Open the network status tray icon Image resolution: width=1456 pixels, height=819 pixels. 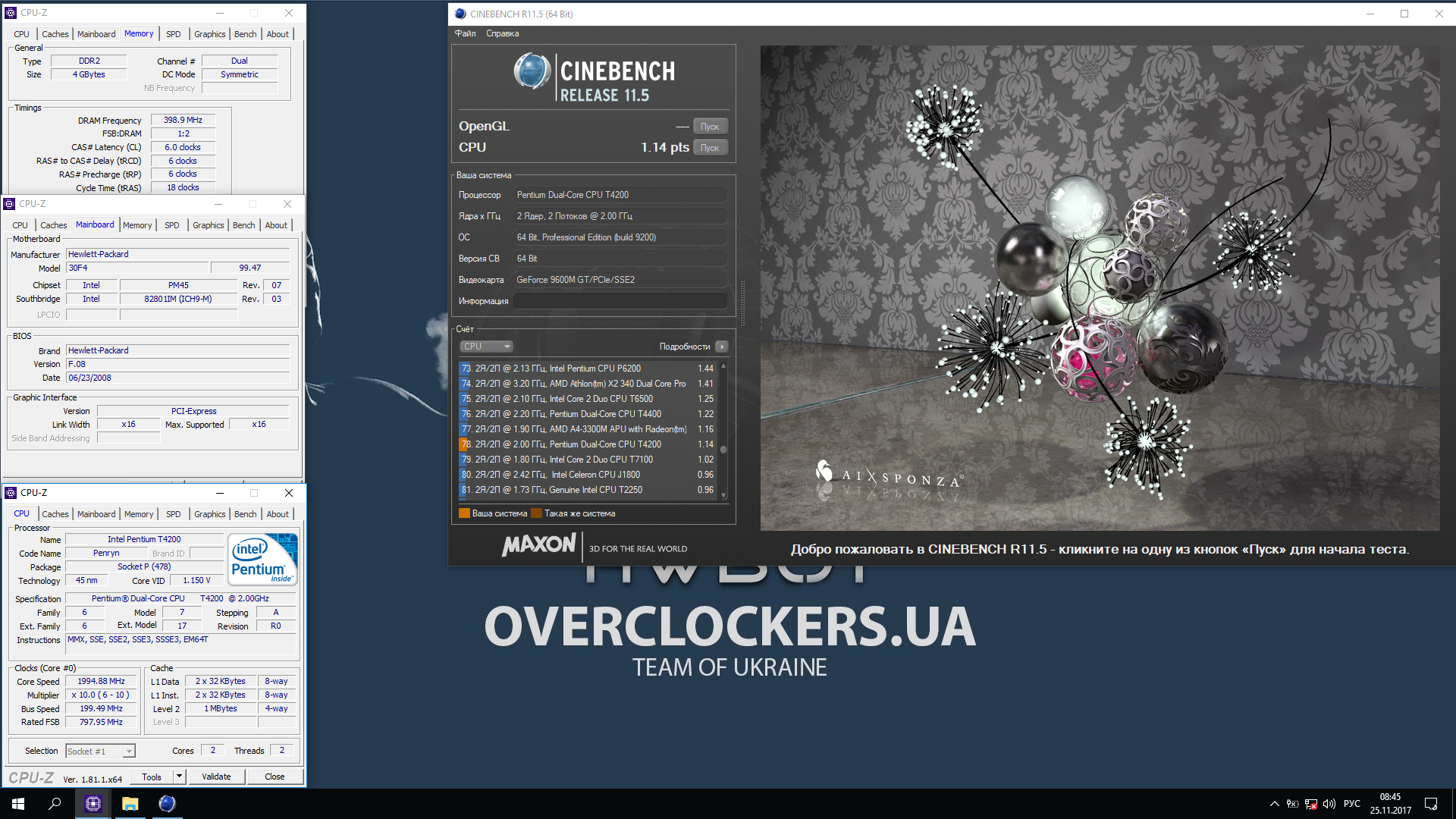click(x=1311, y=804)
